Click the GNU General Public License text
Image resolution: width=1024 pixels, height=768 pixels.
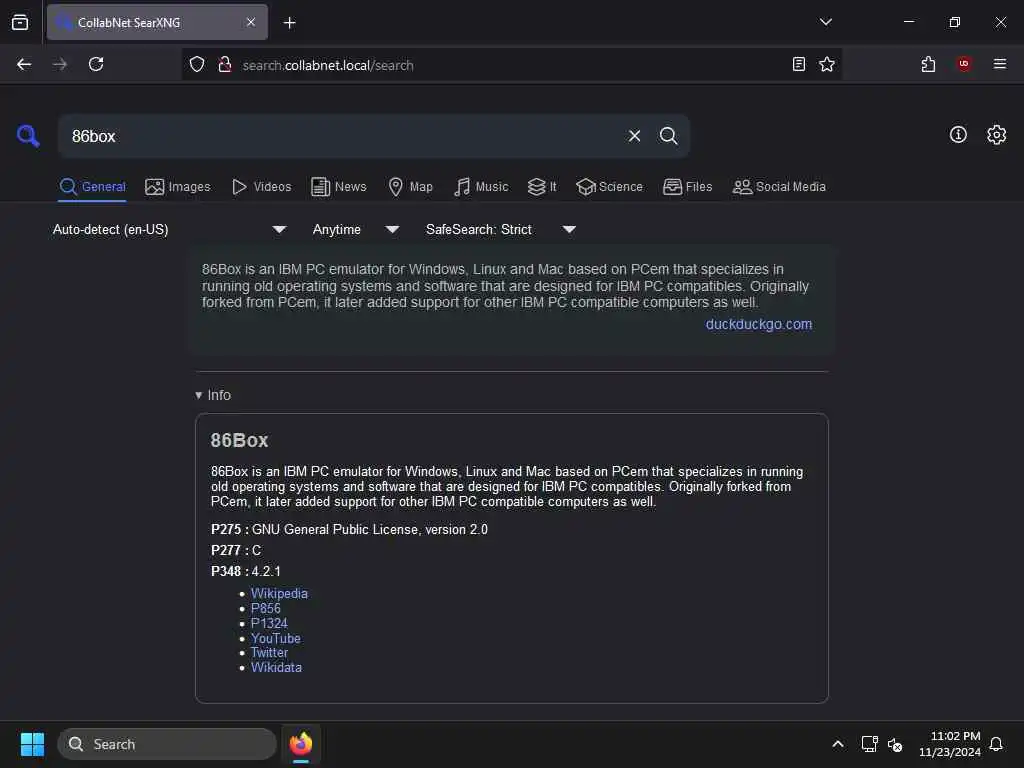[370, 529]
